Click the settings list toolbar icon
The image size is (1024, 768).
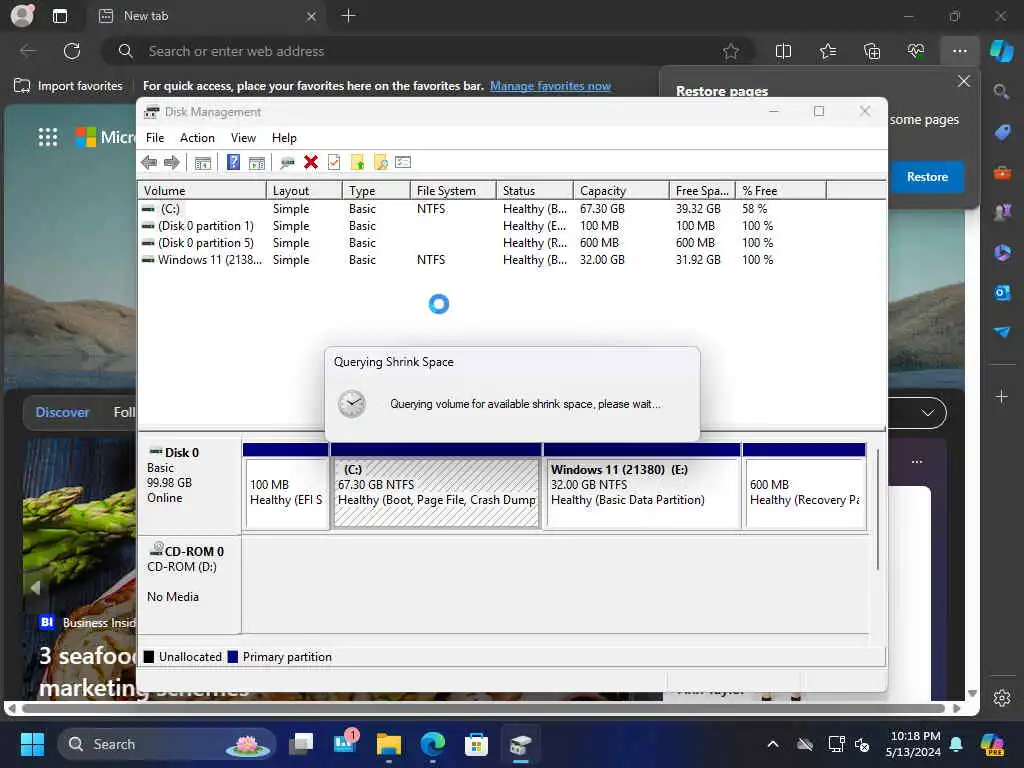point(403,162)
